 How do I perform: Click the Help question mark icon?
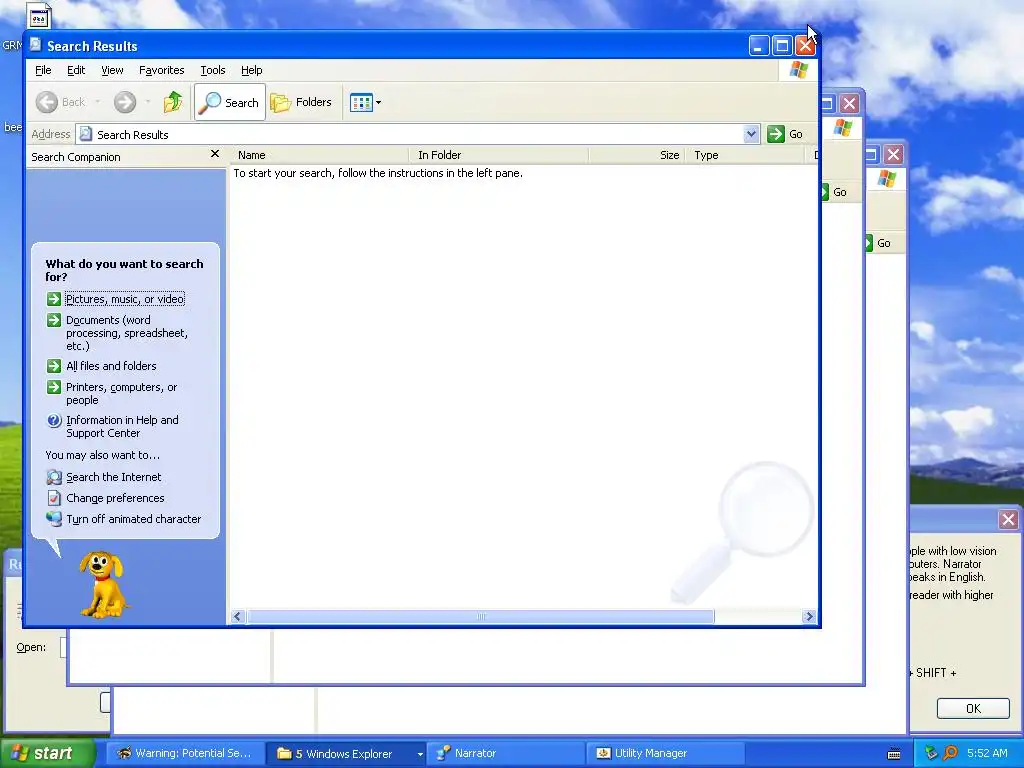54,421
